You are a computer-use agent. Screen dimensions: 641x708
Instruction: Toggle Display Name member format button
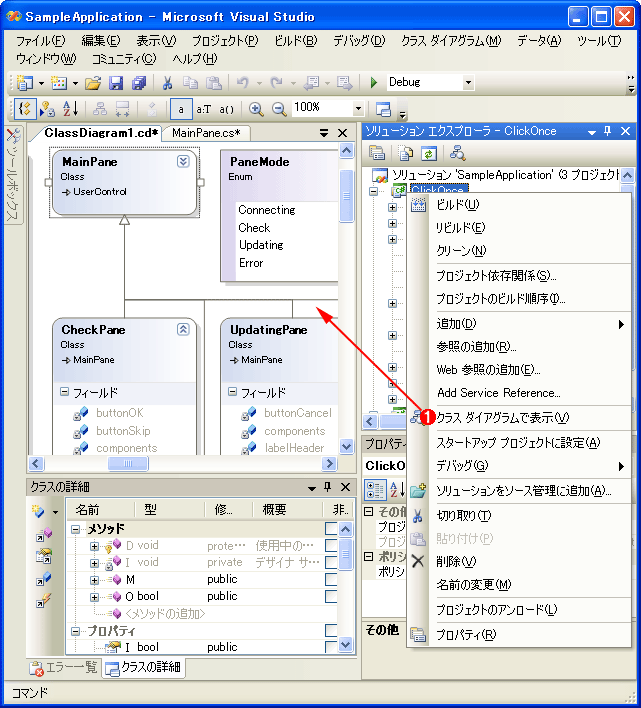[181, 109]
